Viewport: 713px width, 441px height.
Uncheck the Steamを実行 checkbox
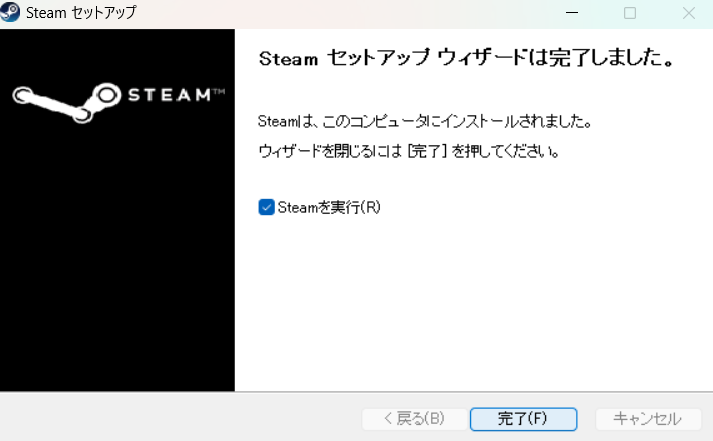click(x=266, y=207)
